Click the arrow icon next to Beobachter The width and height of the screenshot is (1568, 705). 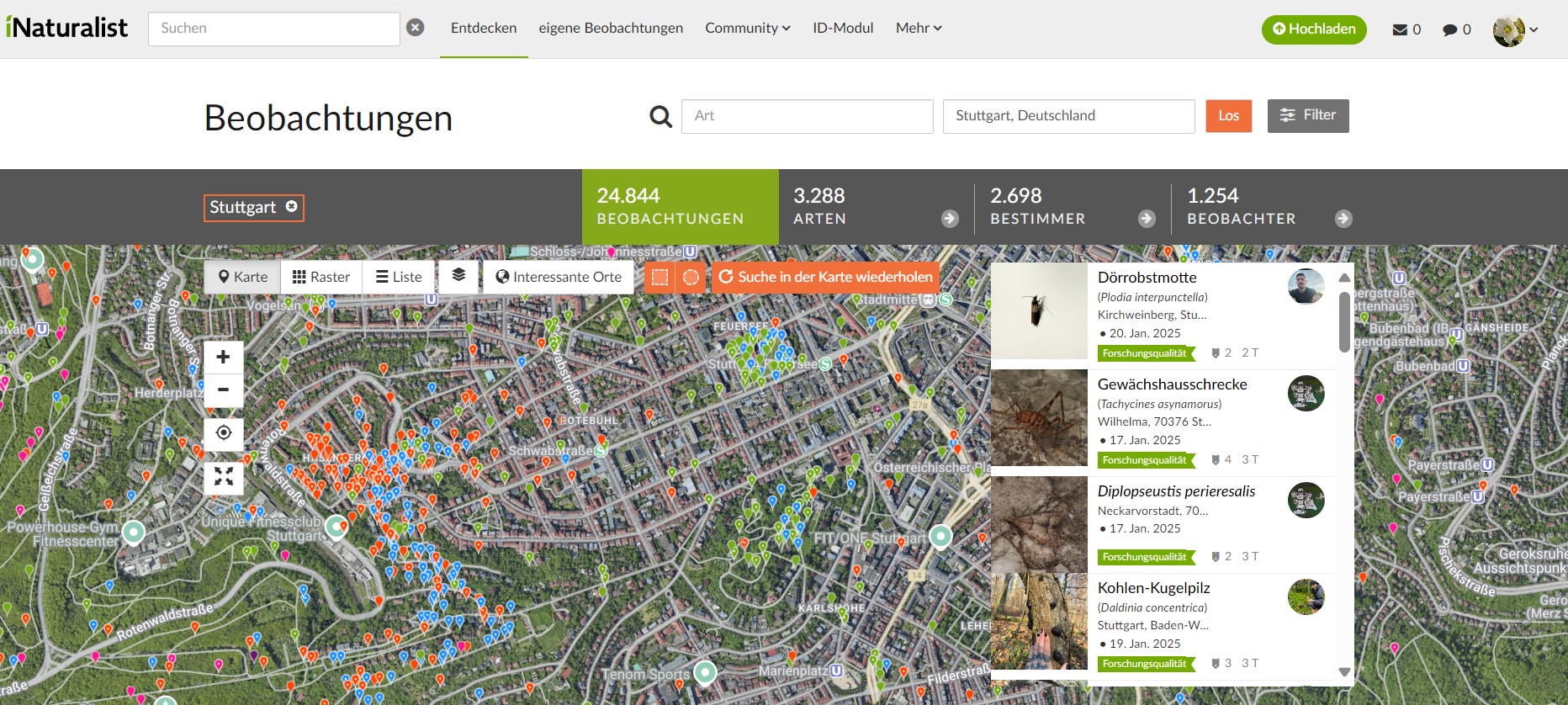tap(1343, 219)
